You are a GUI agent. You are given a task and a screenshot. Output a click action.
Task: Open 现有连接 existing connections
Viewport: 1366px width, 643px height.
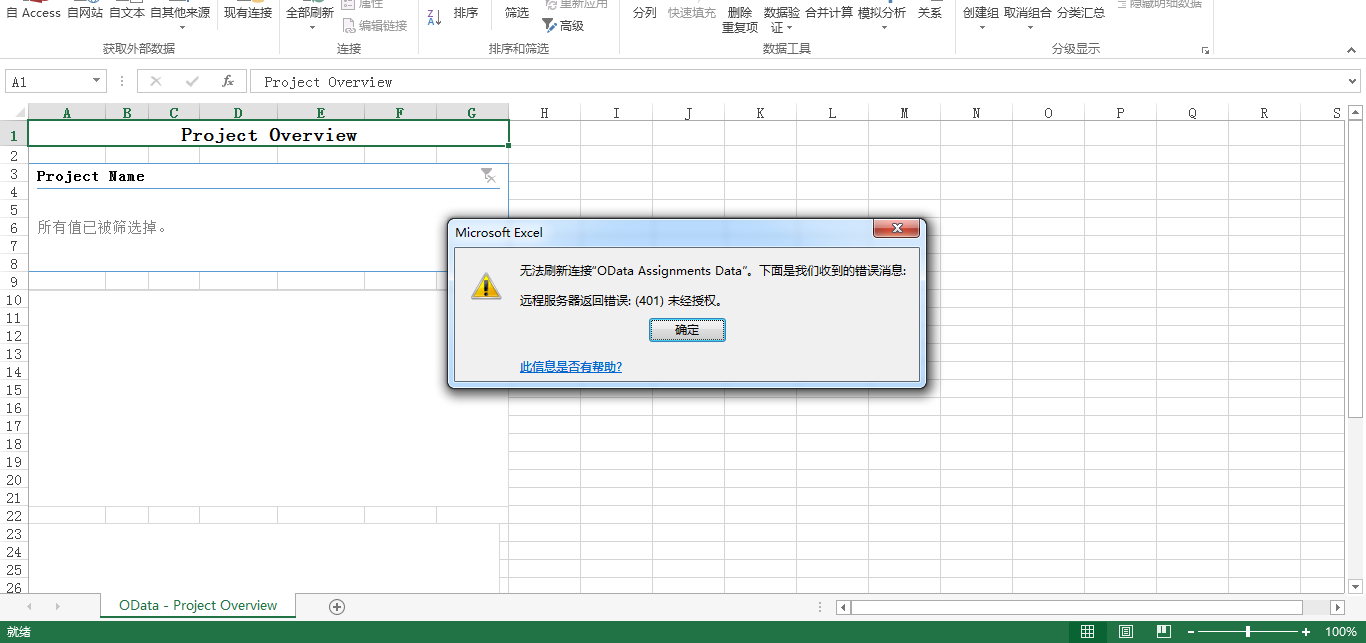[248, 13]
